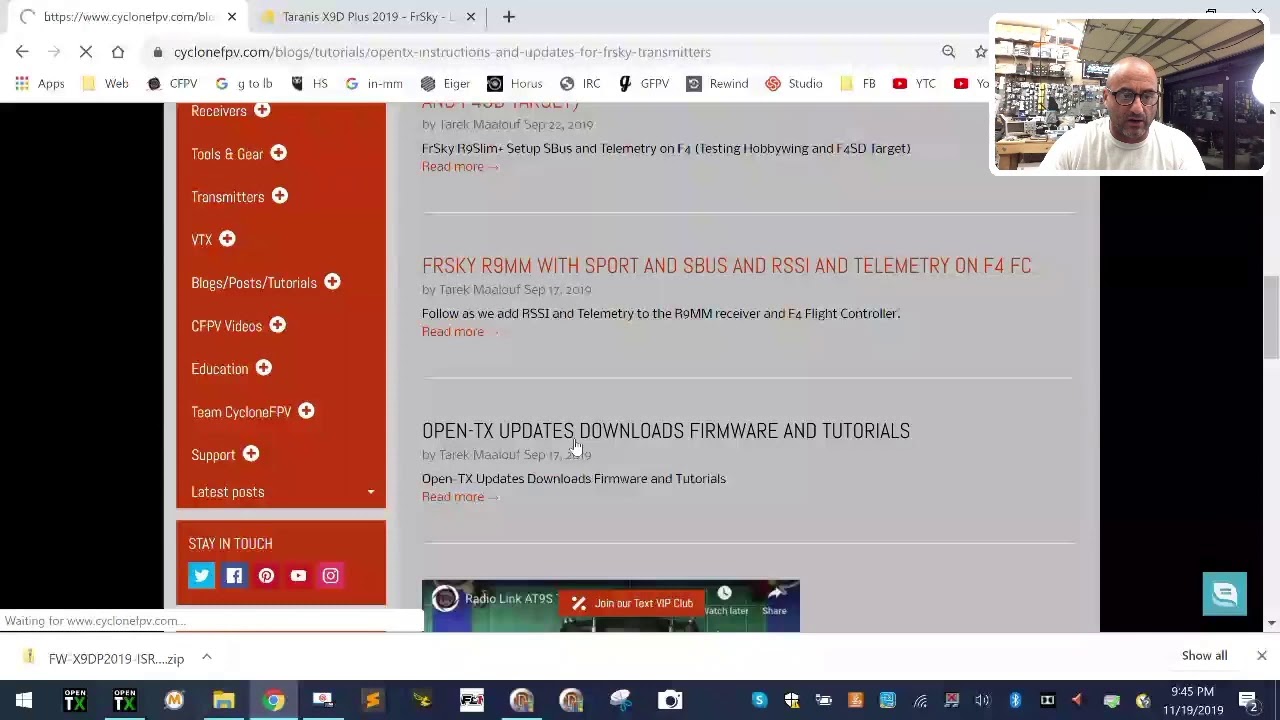
Task: Open the Pinterest social icon
Action: point(266,575)
